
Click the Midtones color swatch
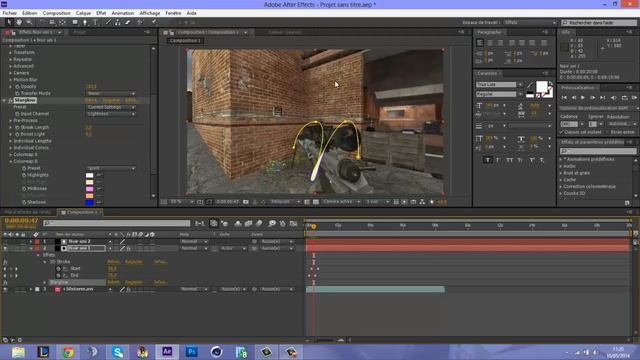pos(89,189)
